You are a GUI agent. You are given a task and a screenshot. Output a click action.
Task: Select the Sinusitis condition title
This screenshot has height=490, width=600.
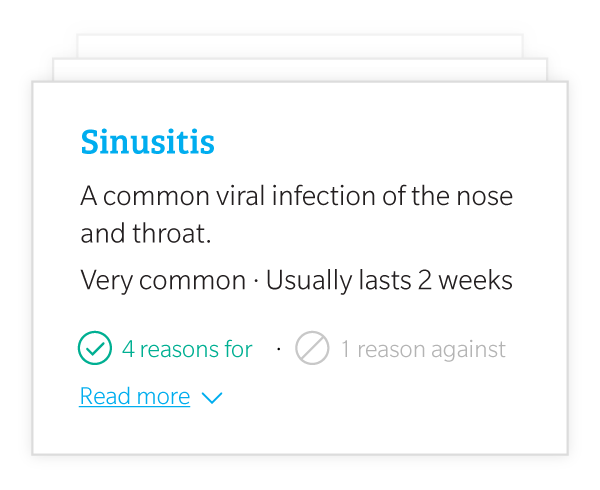[148, 143]
